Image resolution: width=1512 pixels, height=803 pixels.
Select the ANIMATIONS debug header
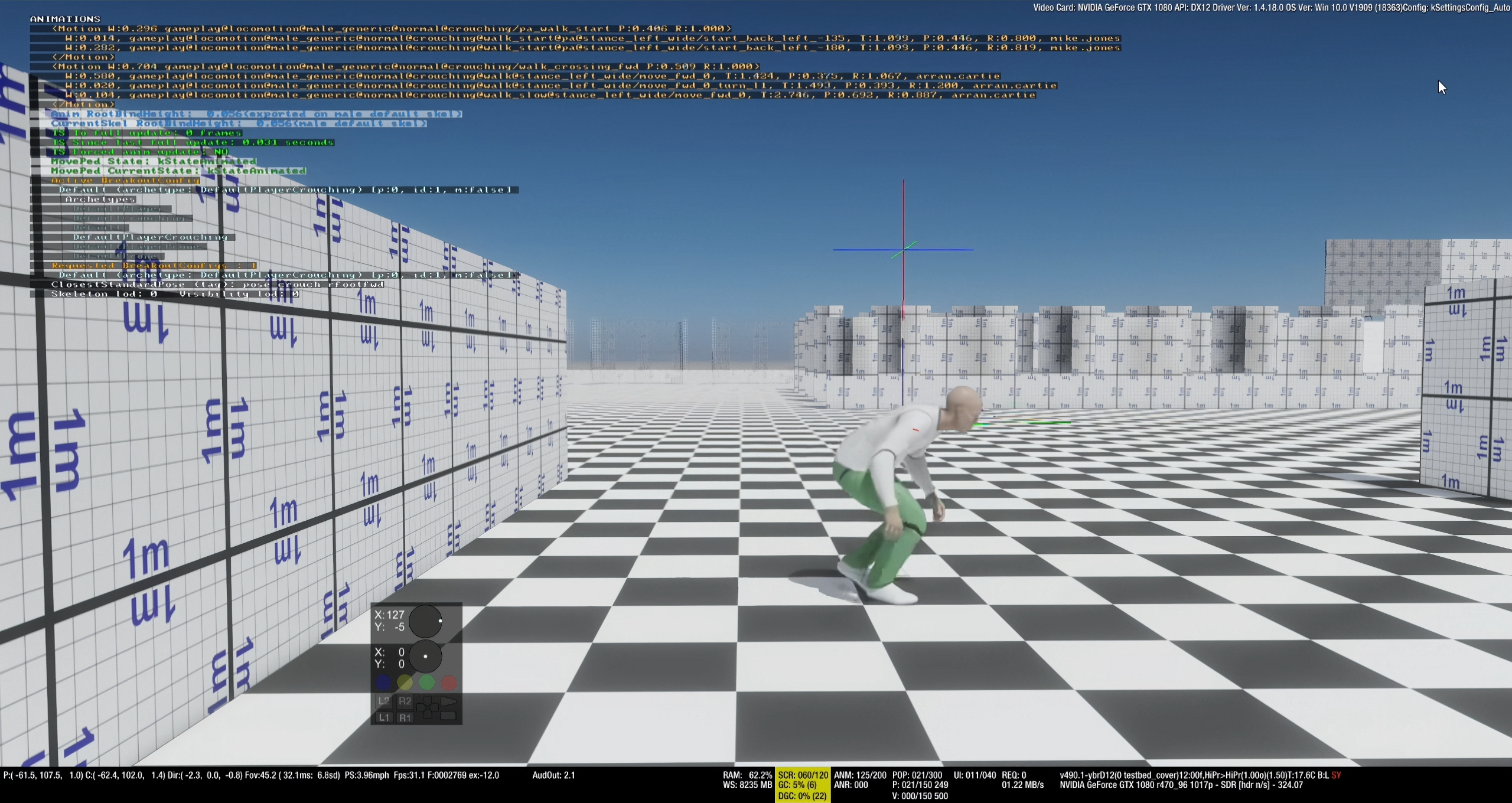click(x=65, y=19)
